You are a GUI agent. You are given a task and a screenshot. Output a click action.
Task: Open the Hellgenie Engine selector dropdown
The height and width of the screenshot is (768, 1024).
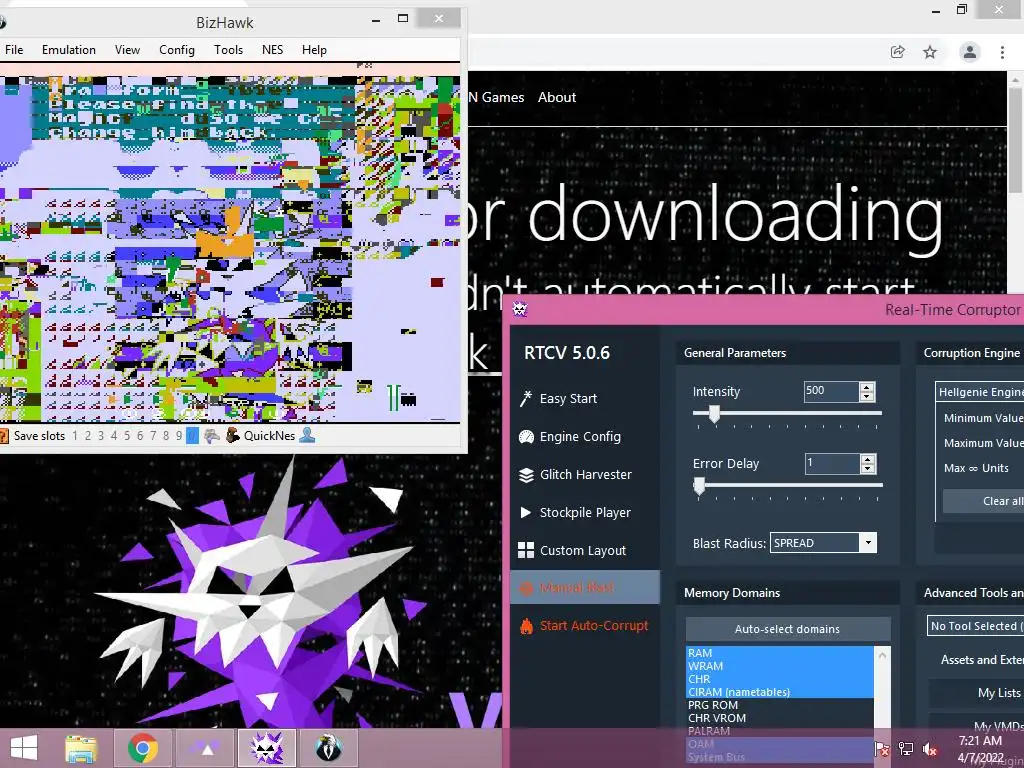tap(980, 392)
